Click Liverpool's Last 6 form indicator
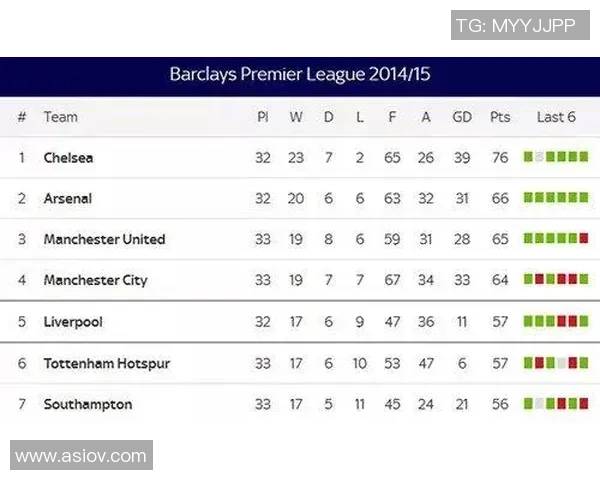 pos(556,322)
